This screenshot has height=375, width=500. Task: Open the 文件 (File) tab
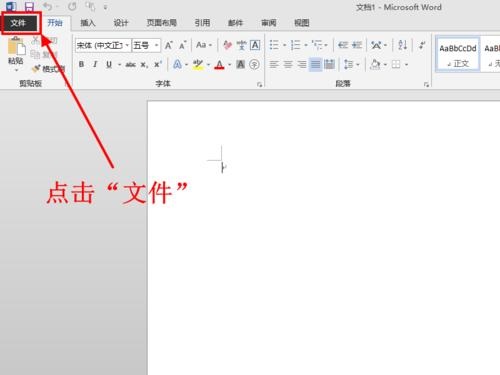pos(19,23)
